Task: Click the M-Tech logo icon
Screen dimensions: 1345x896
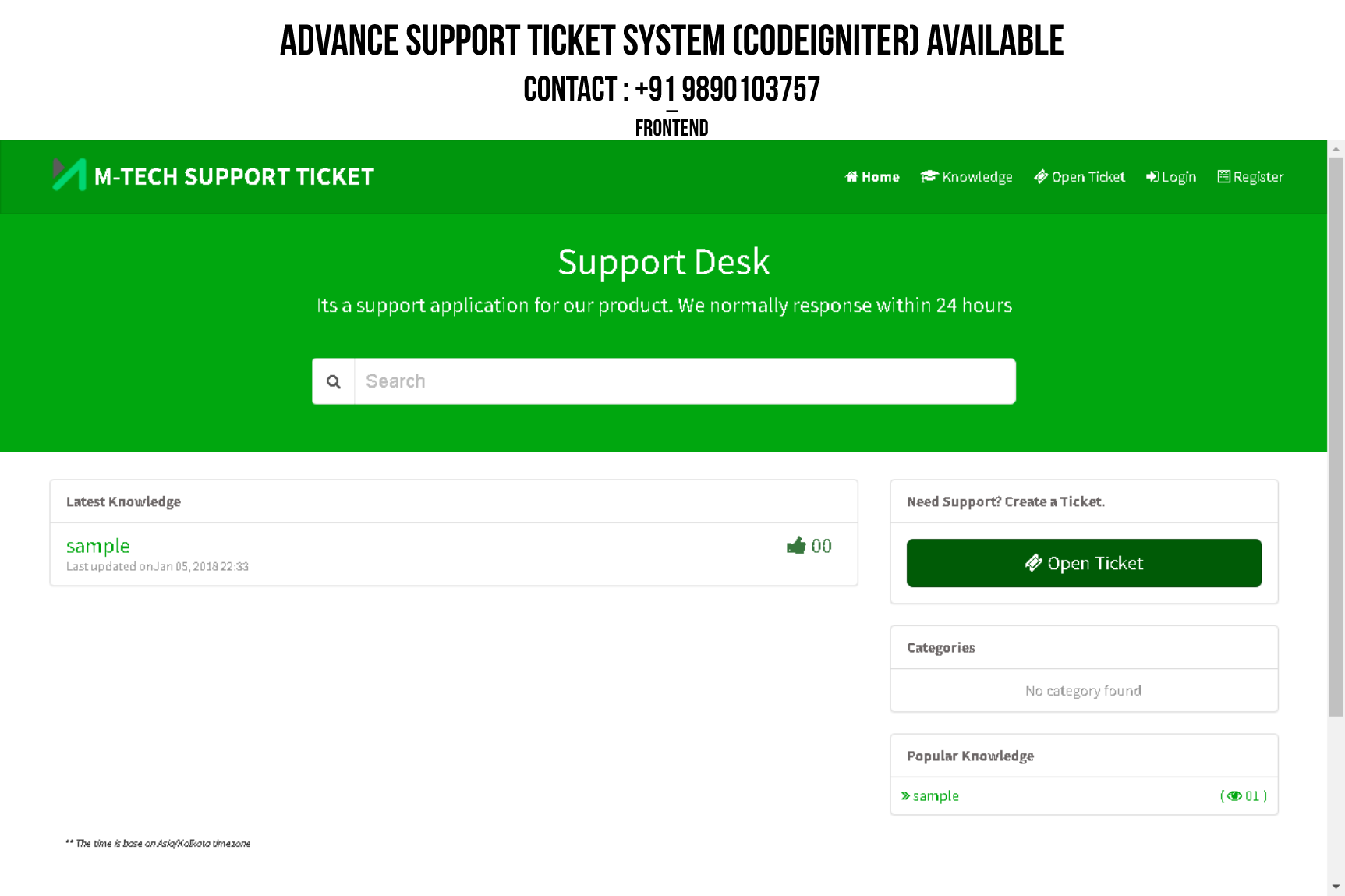Action: (x=69, y=175)
